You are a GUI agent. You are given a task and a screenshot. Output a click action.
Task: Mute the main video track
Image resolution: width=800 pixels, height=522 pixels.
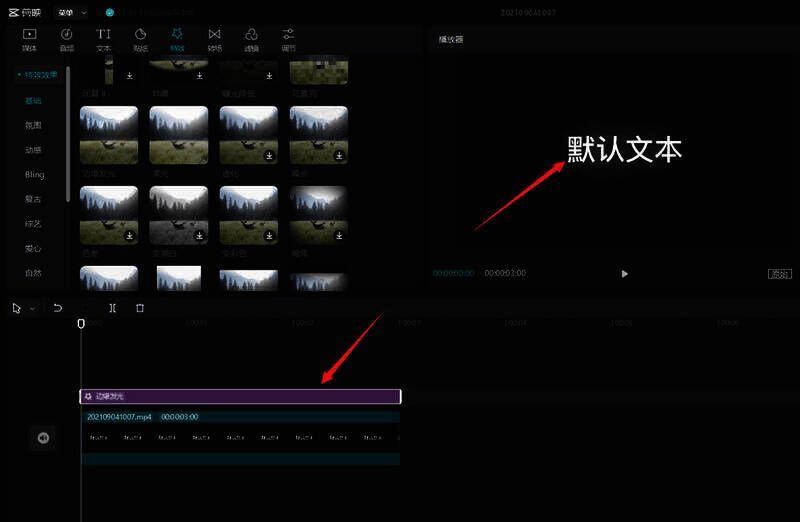tap(43, 438)
